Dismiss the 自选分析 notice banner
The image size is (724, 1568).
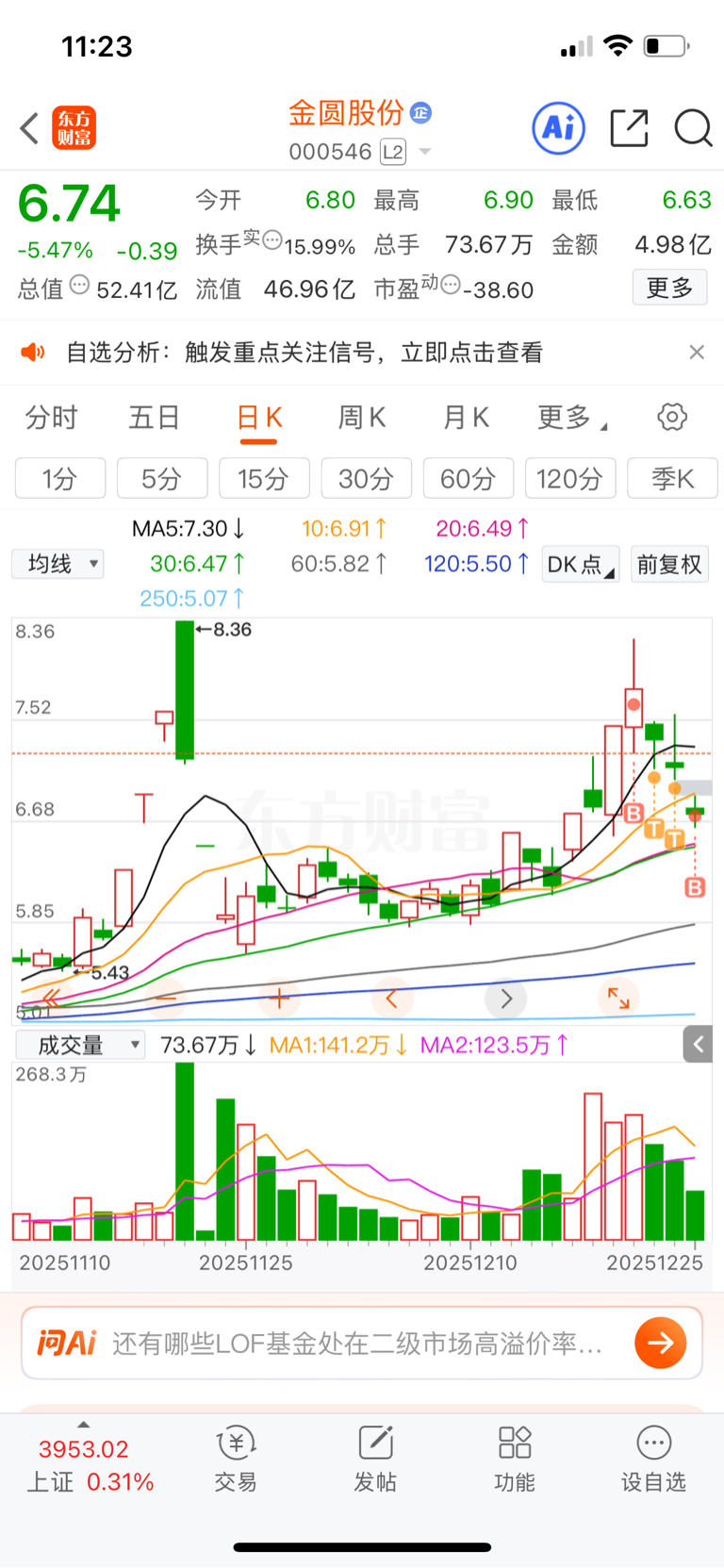(697, 352)
